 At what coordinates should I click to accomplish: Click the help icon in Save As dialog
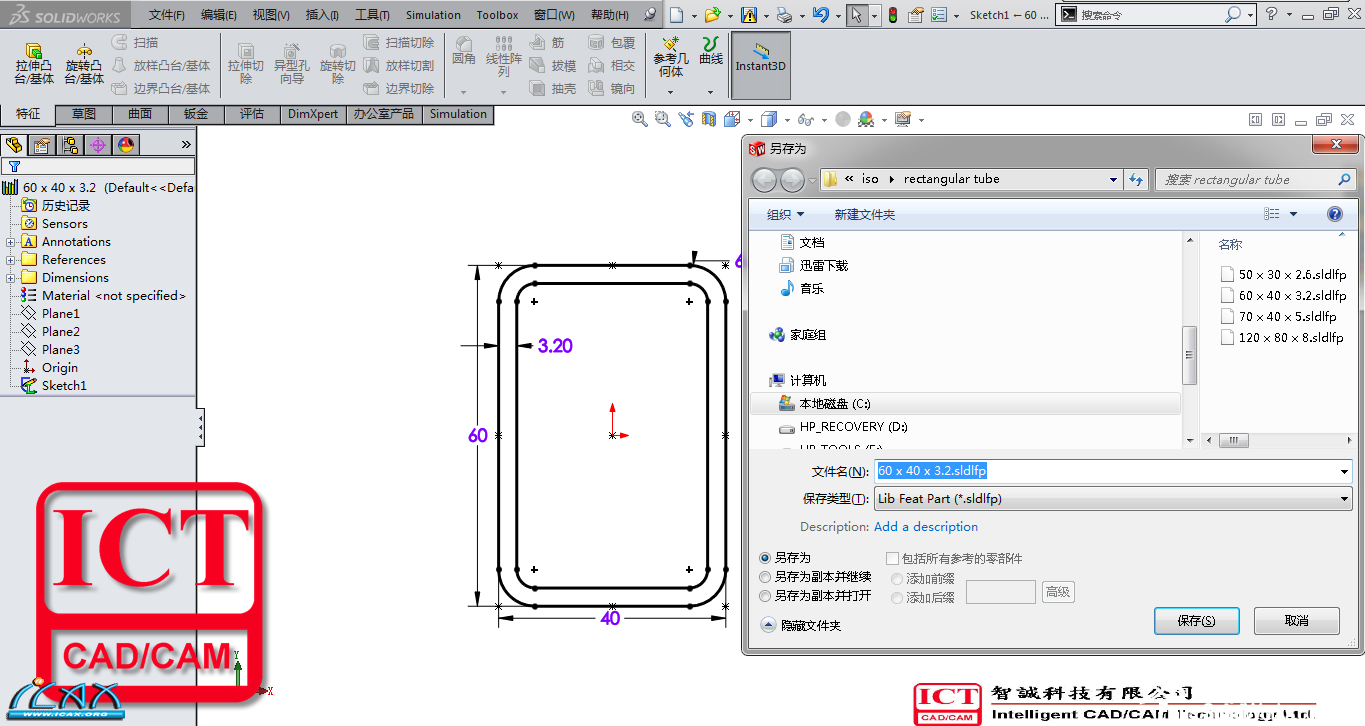(x=1334, y=214)
